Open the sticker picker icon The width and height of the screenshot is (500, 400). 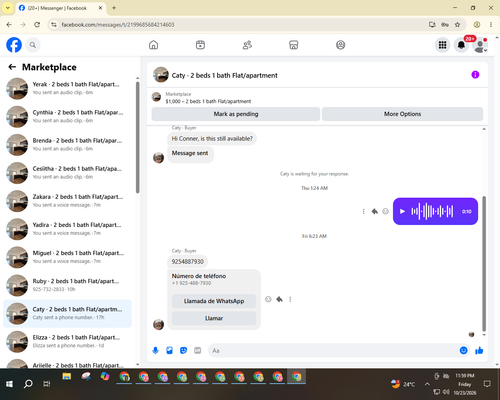(x=183, y=350)
